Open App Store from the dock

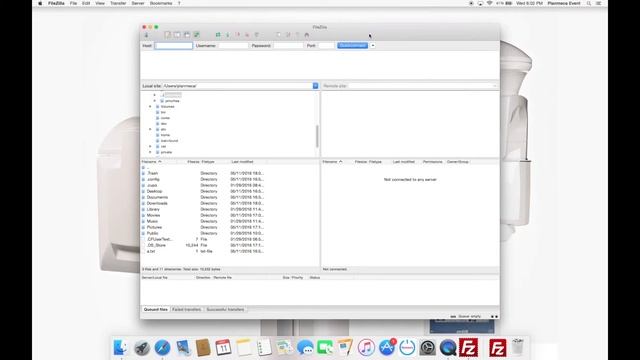pos(387,347)
